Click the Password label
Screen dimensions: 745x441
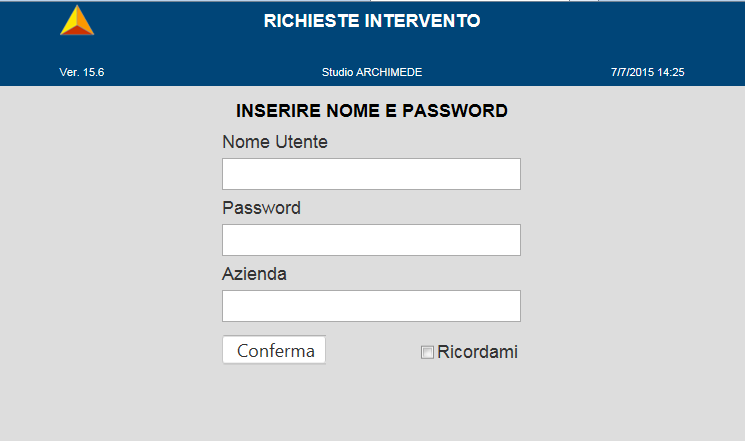pyautogui.click(x=261, y=208)
